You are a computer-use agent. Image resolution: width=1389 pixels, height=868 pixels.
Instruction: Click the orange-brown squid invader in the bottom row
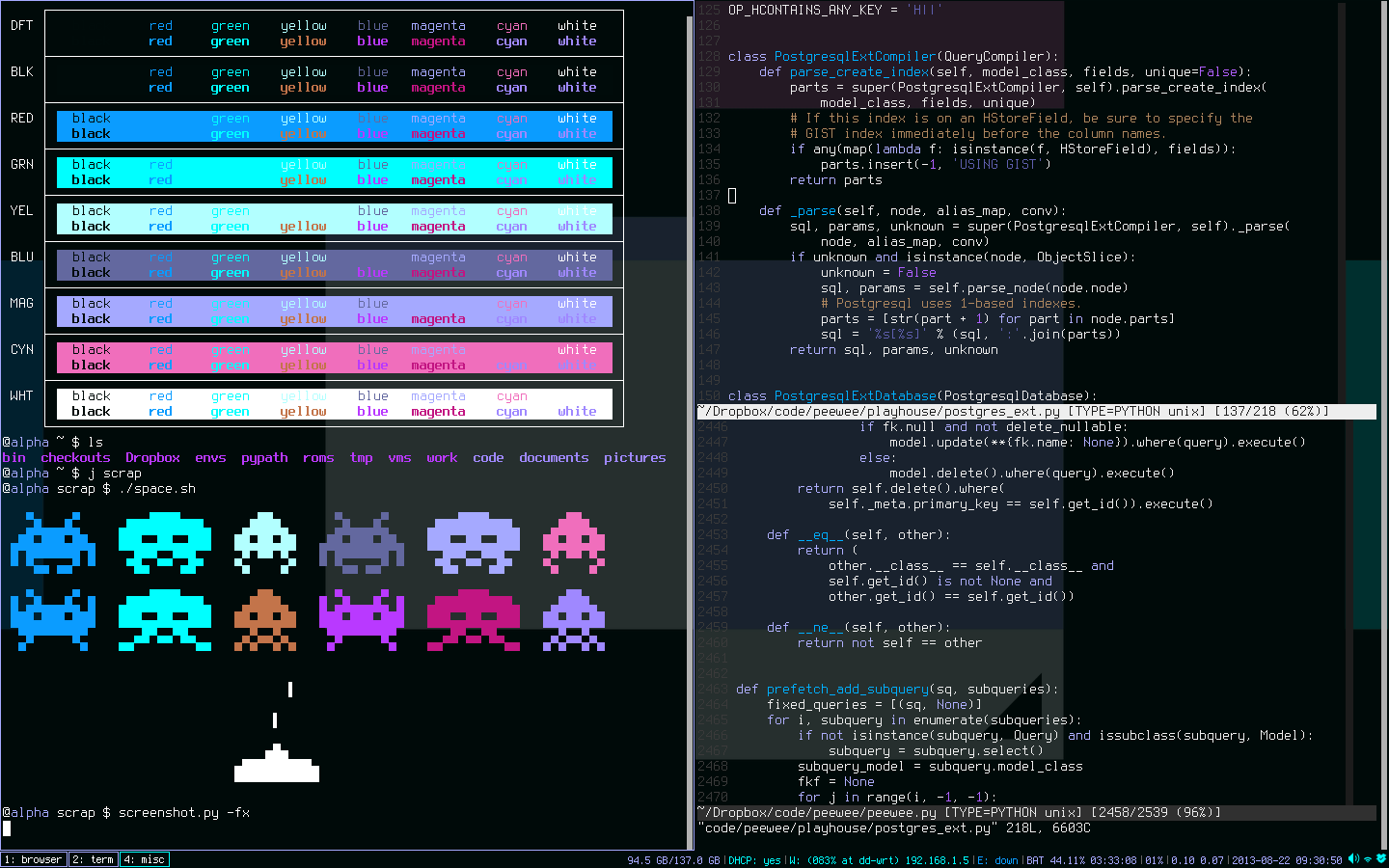click(x=265, y=620)
